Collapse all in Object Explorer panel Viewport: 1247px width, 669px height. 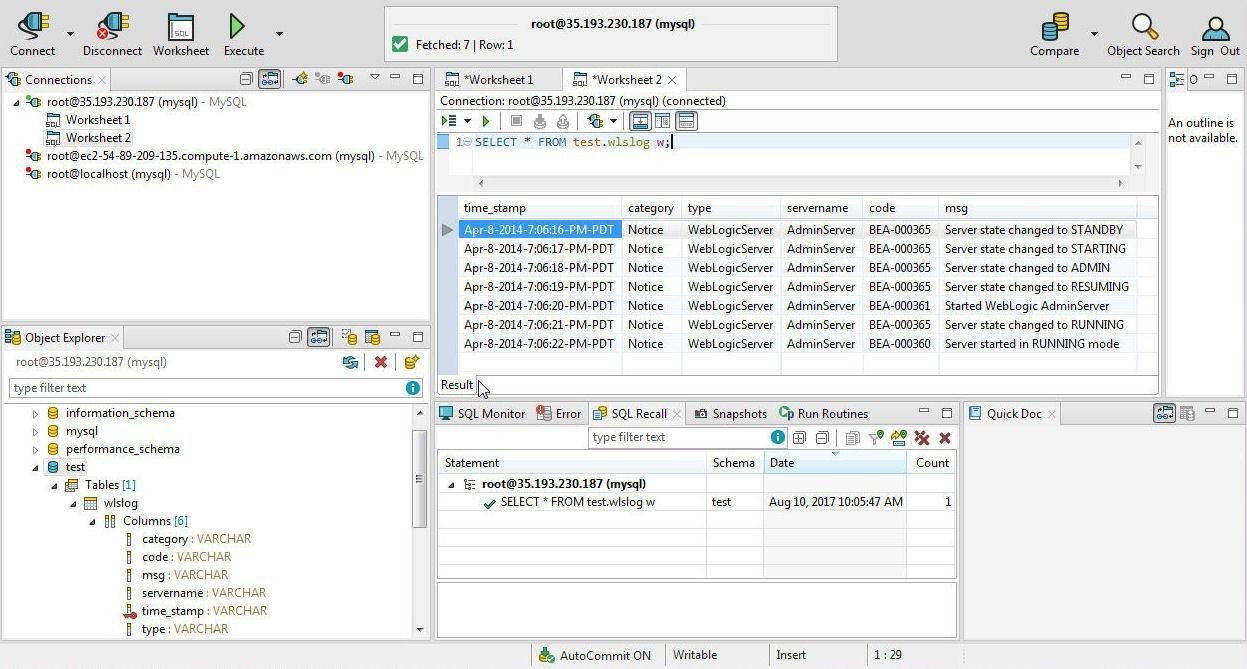[x=295, y=337]
